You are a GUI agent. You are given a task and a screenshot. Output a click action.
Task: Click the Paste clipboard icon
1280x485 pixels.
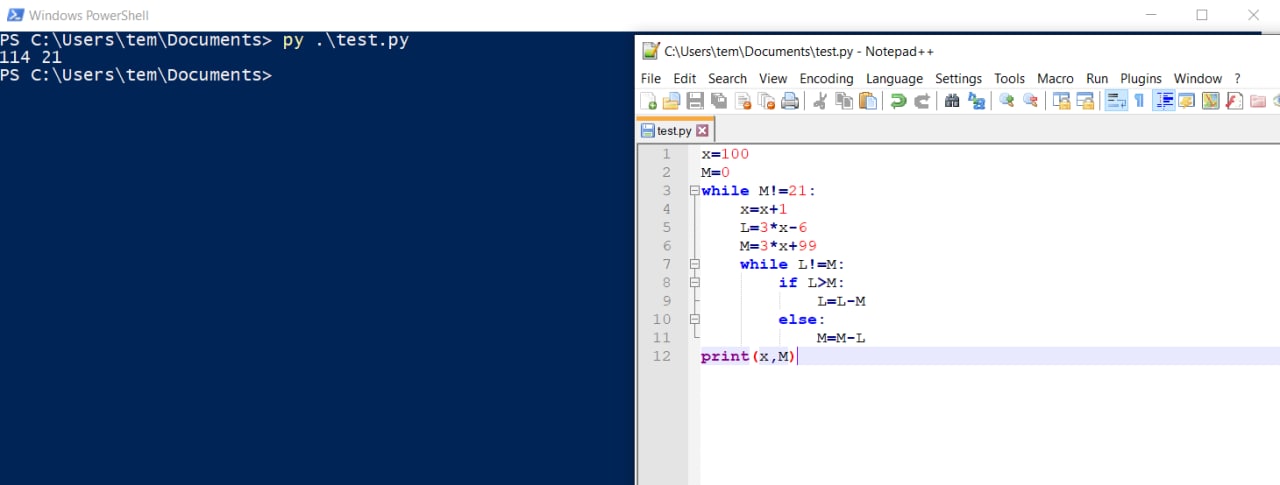(x=867, y=100)
